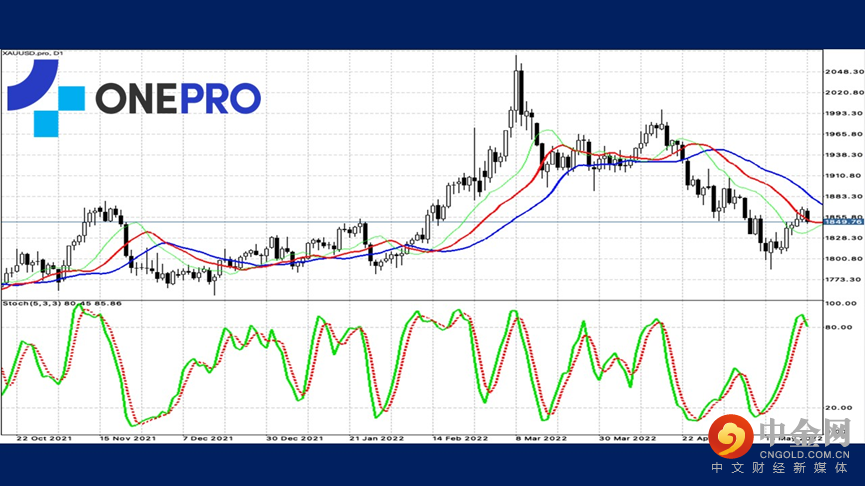This screenshot has width=865, height=486.
Task: Click the 7 Dec 2021 date label
Action: pos(208,439)
